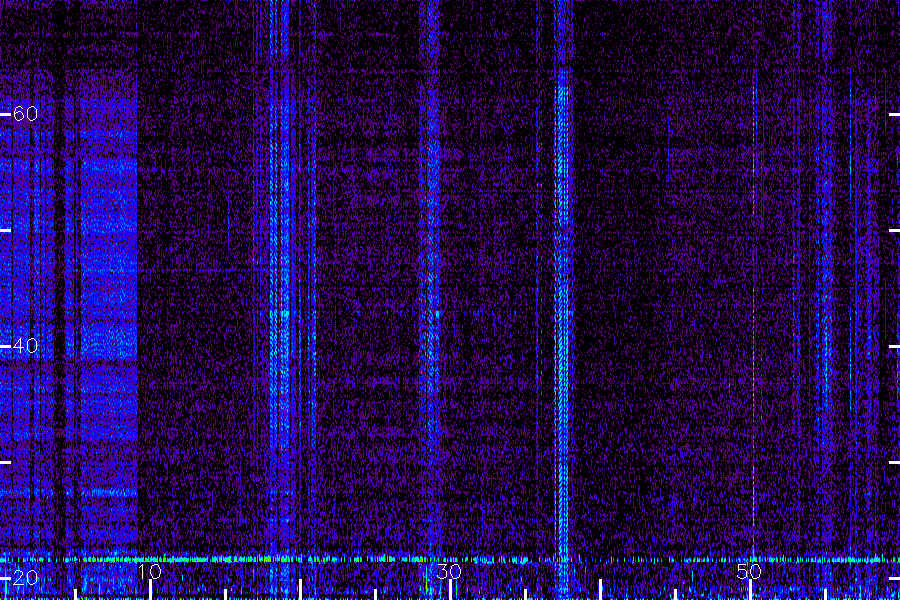Click the "20" vertical axis label
Image resolution: width=900 pixels, height=600 pixels.
pos(25,578)
